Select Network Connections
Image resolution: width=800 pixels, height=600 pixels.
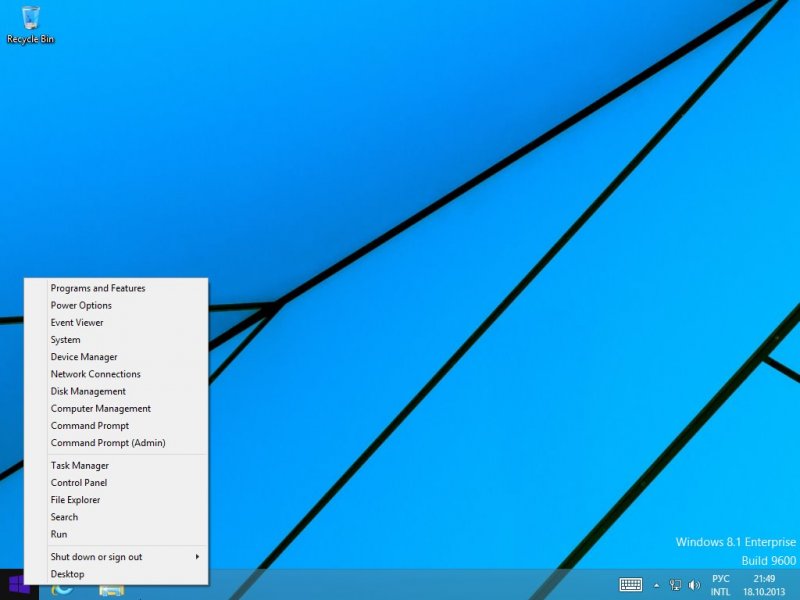(x=116, y=374)
